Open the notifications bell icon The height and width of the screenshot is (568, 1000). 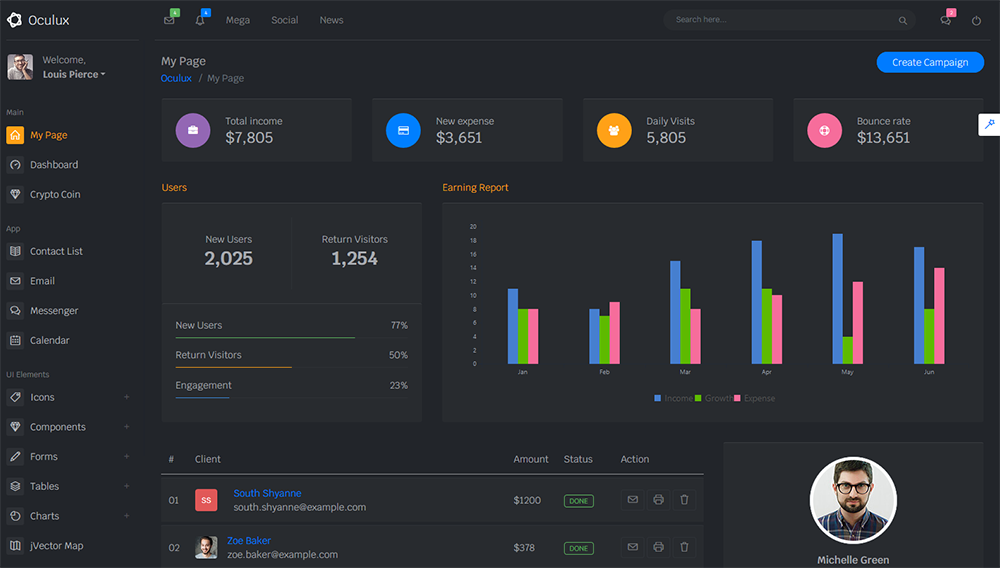coord(200,21)
